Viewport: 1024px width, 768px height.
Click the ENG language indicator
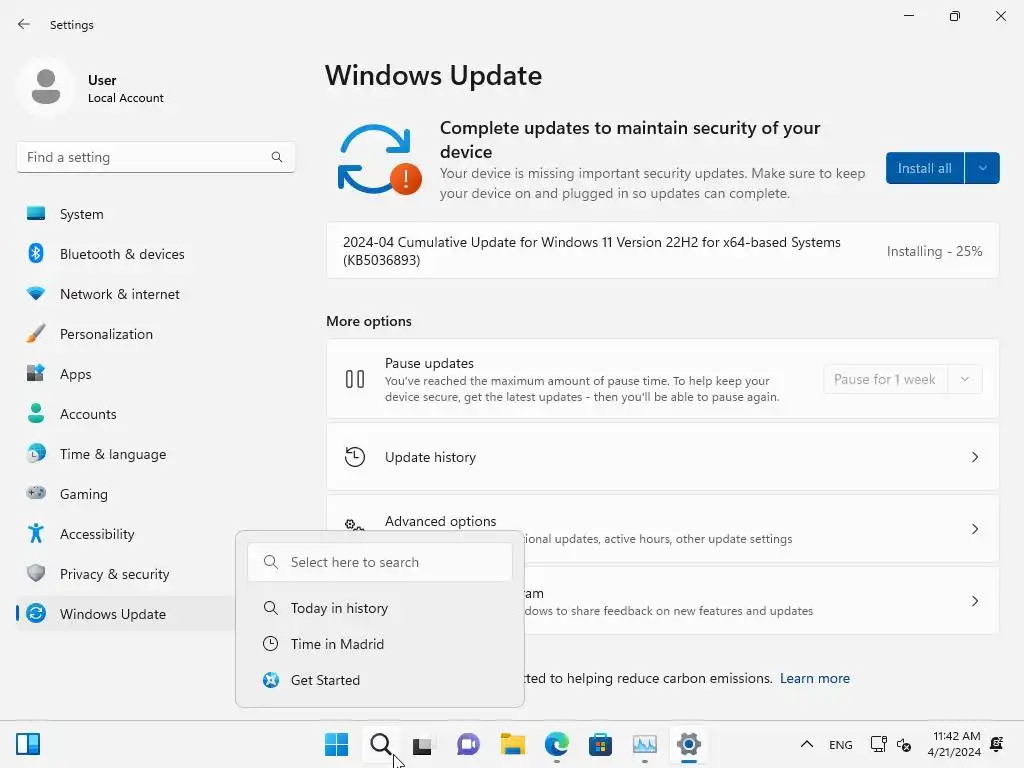(840, 744)
